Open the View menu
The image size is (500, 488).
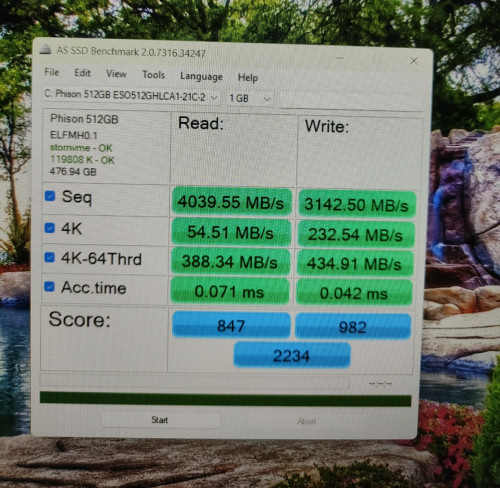116,74
